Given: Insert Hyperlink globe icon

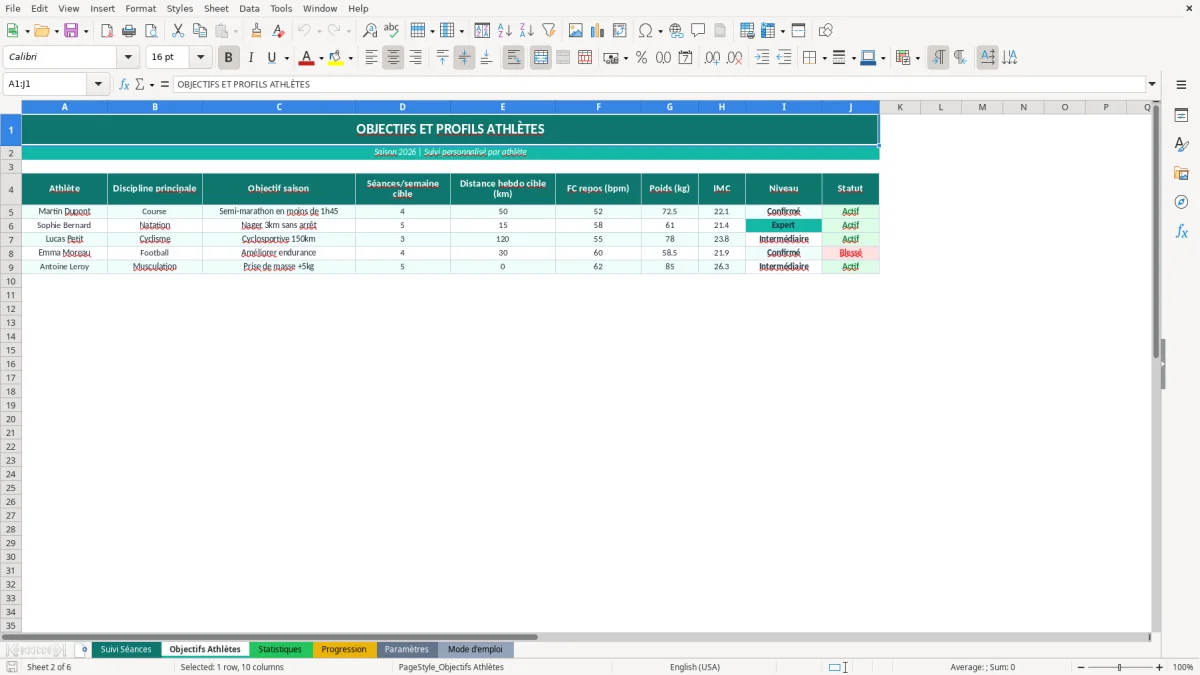Looking at the screenshot, I should [x=676, y=31].
